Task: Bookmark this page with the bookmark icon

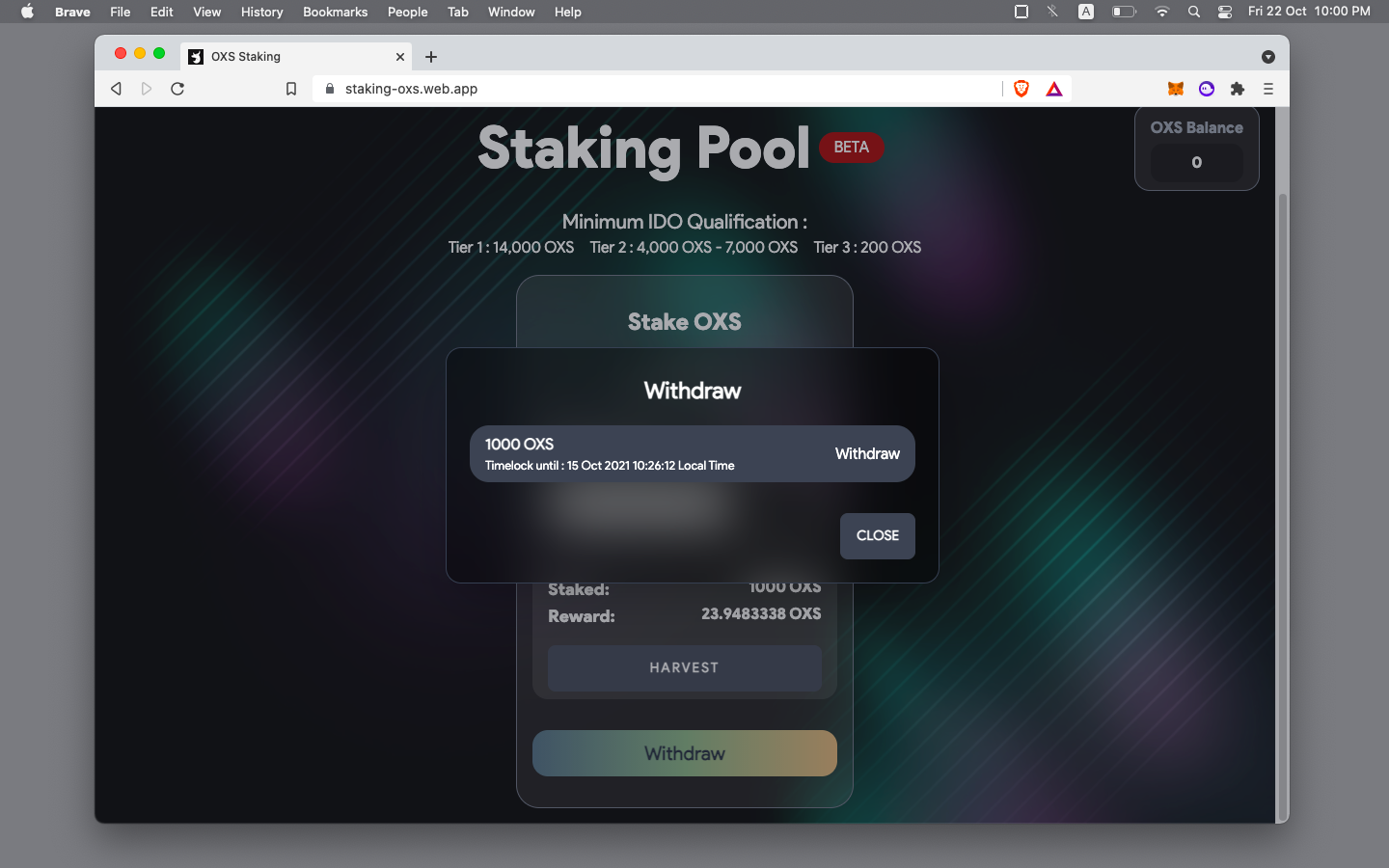Action: click(291, 89)
